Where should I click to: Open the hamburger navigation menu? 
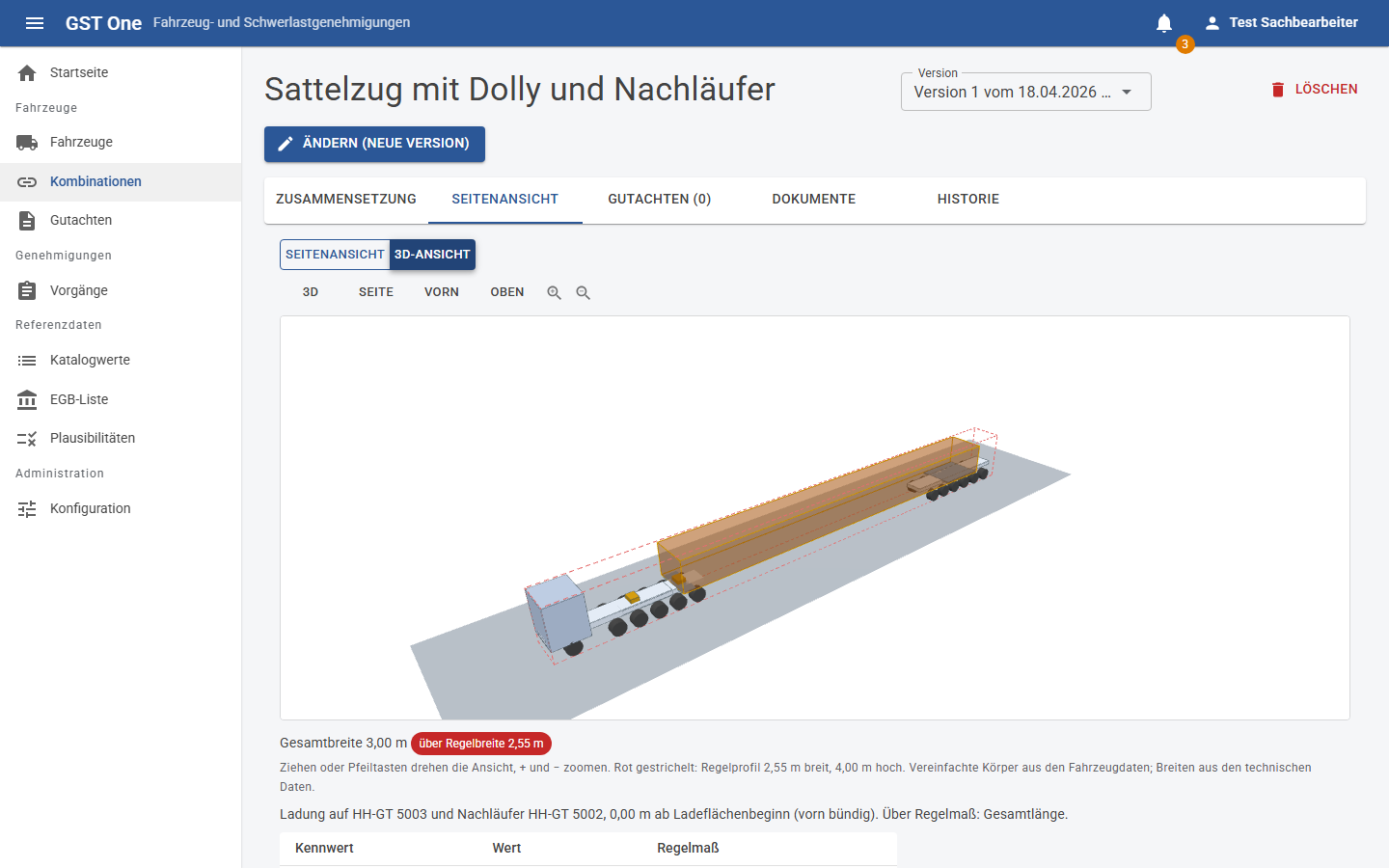[x=35, y=23]
